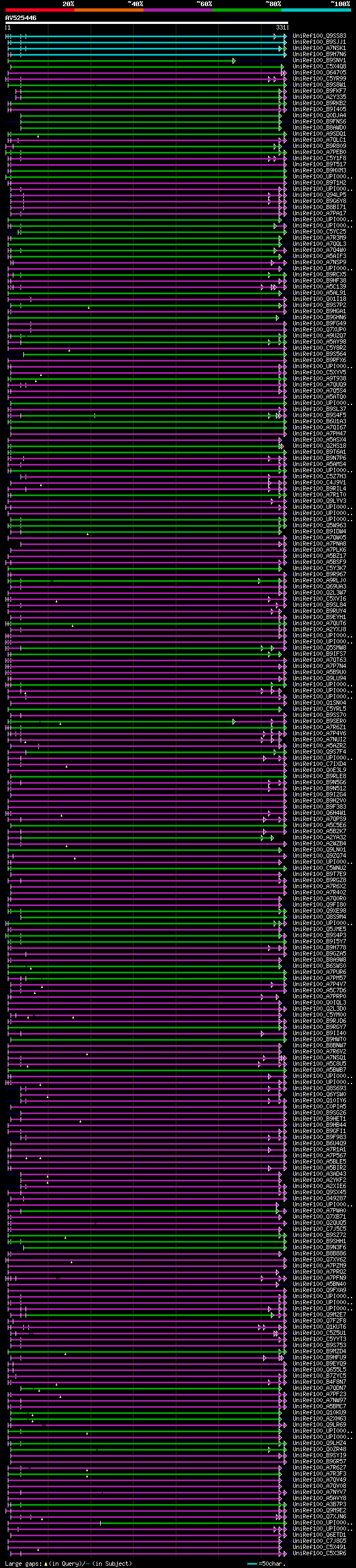Select the UniRef100_C7J8G5 label
The image size is (356, 1568).
[x=319, y=1541]
